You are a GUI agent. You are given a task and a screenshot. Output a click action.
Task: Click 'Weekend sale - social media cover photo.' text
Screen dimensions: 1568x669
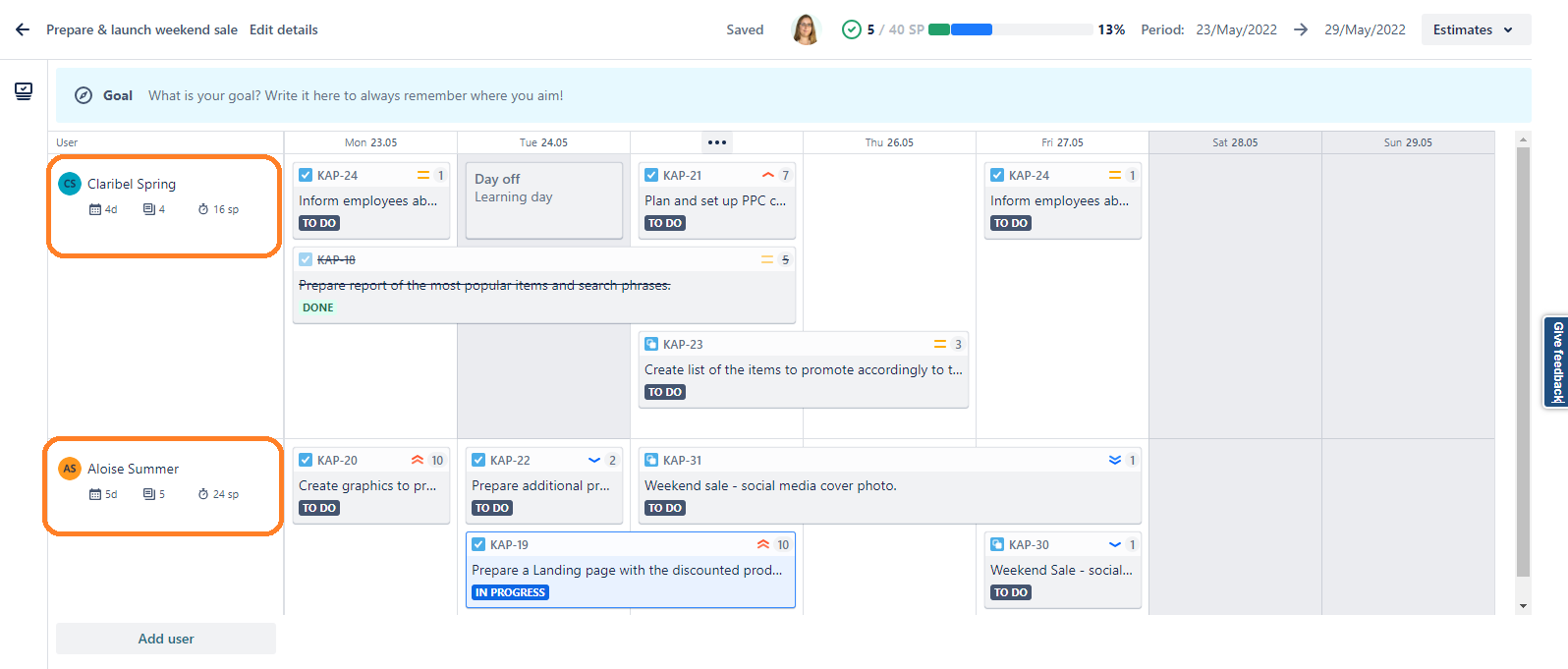click(x=770, y=485)
